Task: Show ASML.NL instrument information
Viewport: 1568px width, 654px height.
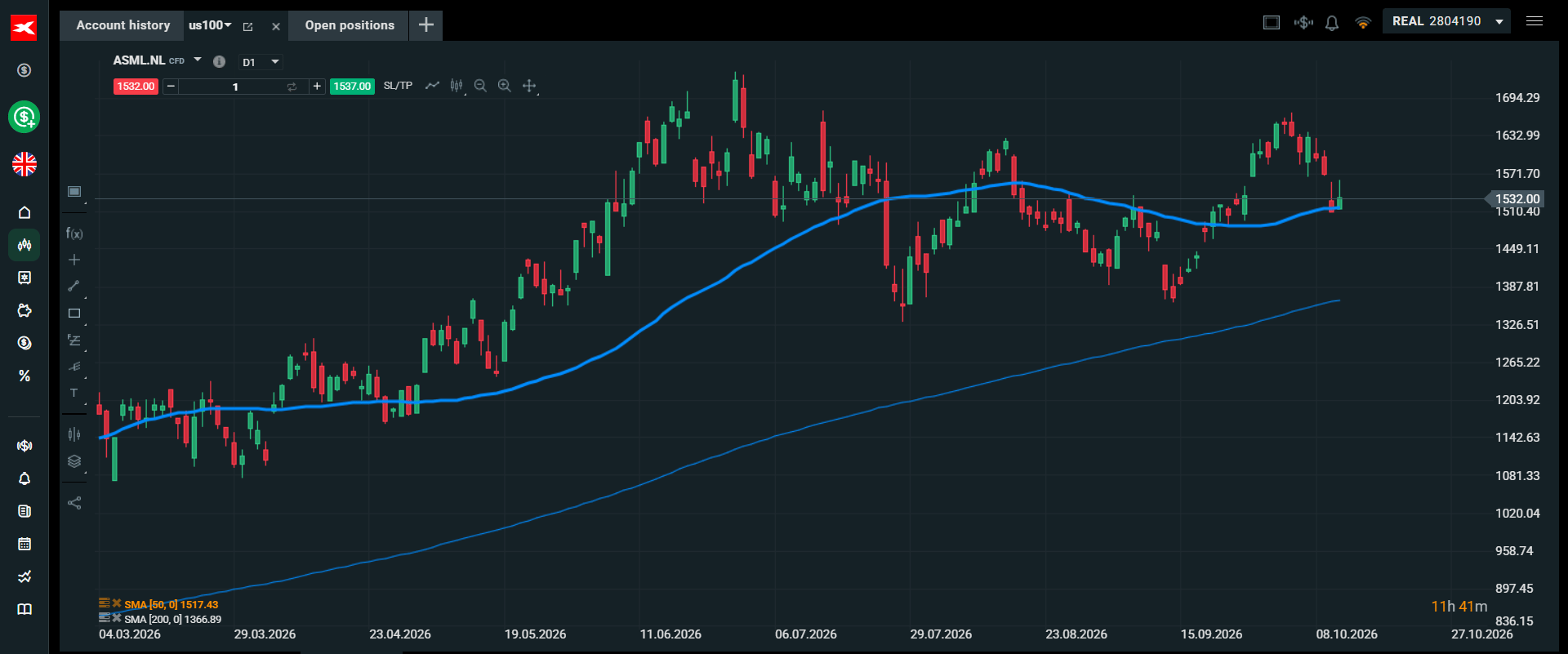Action: click(219, 61)
